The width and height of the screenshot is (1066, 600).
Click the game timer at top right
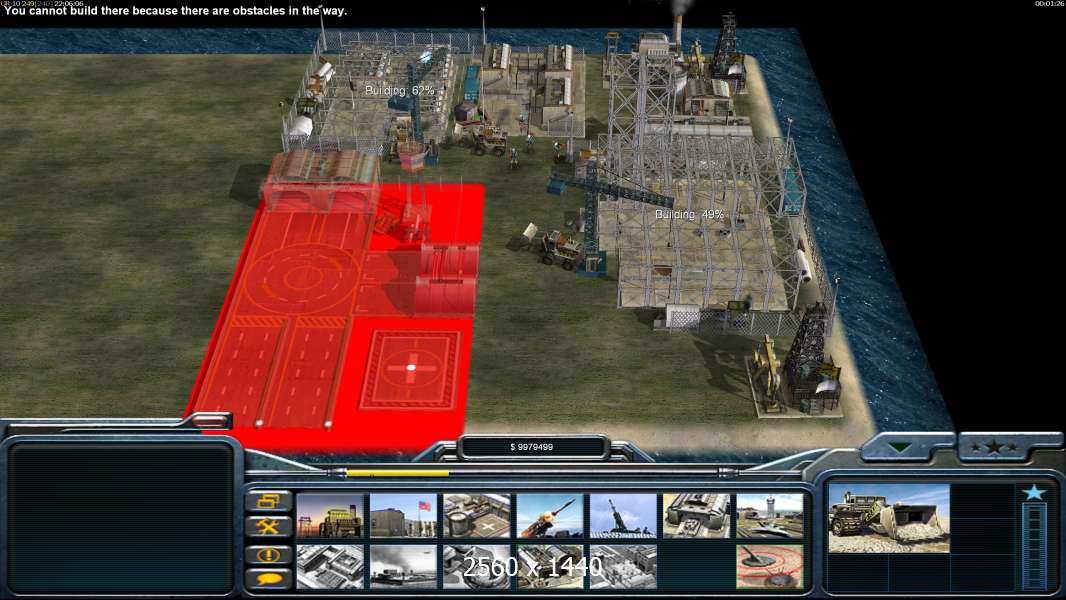[1048, 4]
